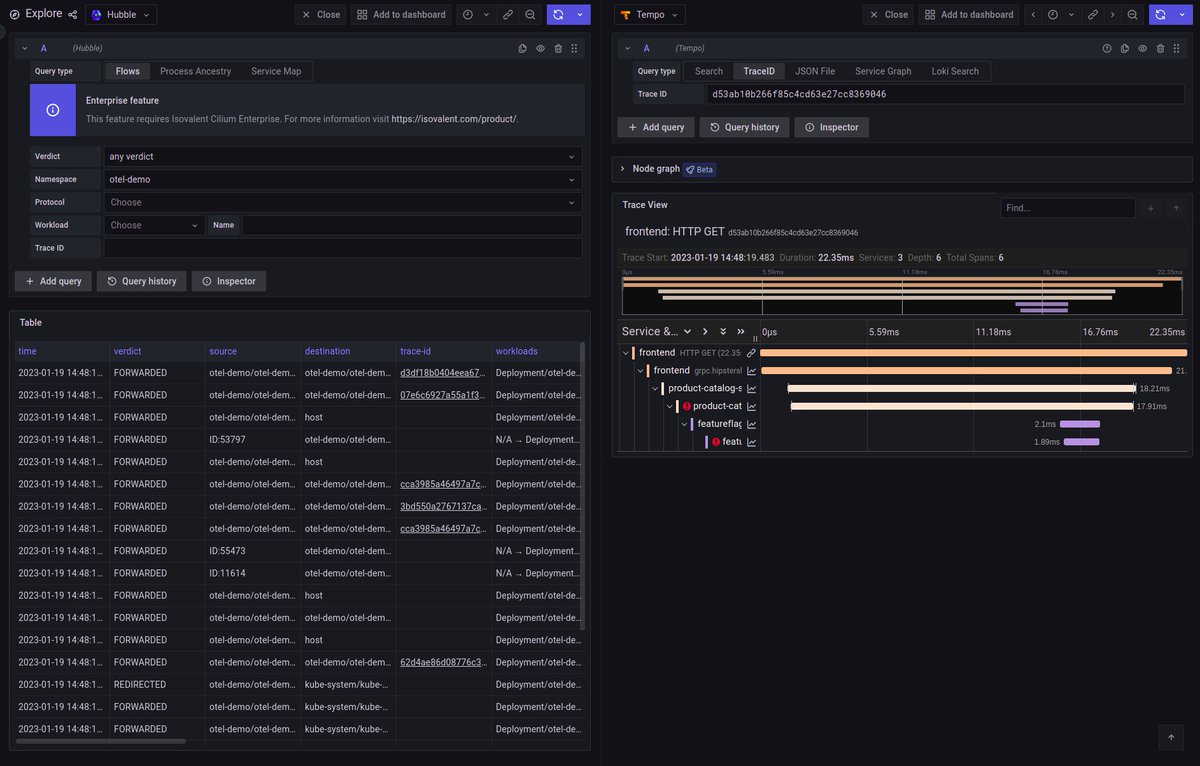
Task: Open the Verdict dropdown
Action: [343, 157]
